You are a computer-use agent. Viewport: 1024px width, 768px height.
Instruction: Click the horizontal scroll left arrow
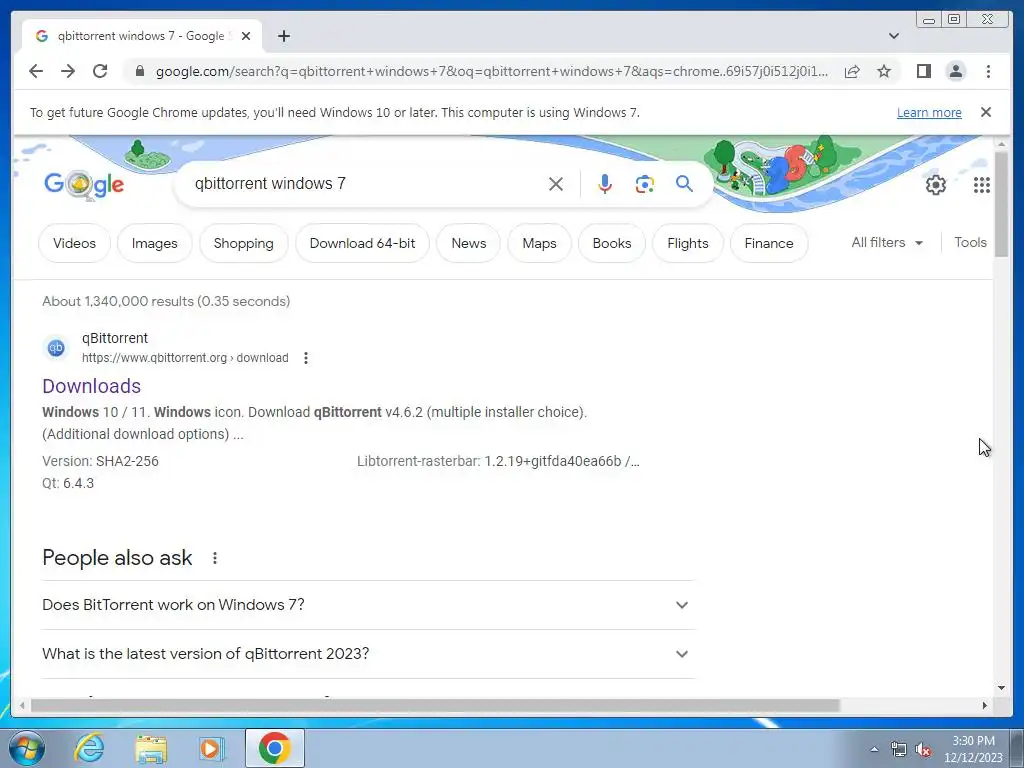22,705
